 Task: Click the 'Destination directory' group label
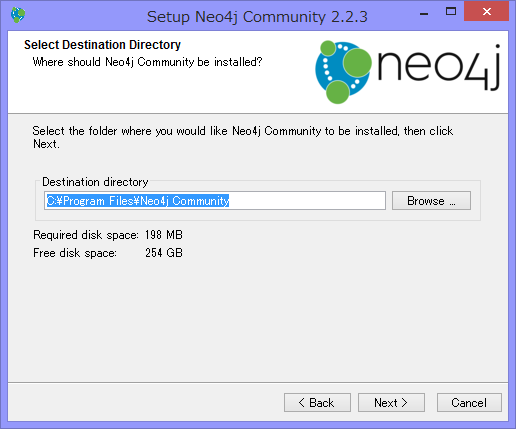coord(95,182)
